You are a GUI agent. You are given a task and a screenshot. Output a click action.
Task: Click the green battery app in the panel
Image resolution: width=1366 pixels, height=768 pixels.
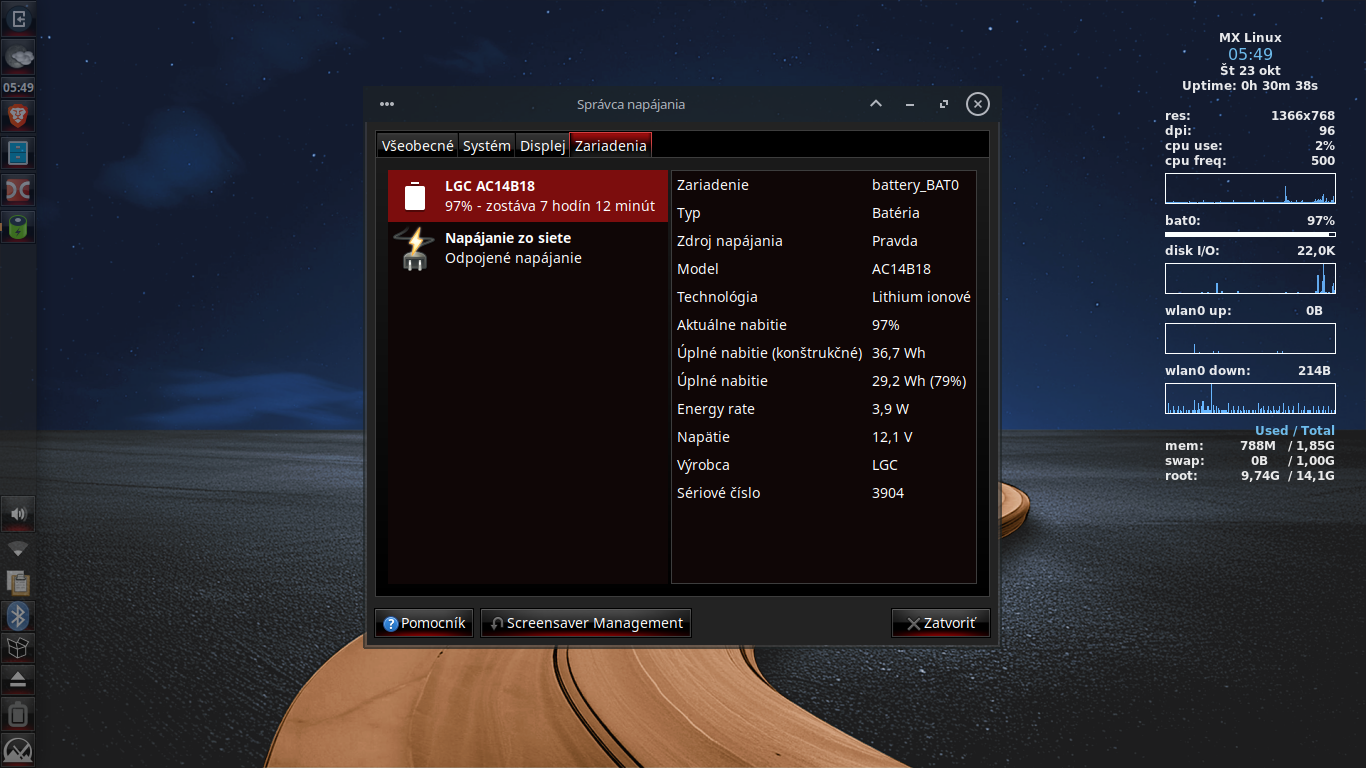pyautogui.click(x=18, y=226)
